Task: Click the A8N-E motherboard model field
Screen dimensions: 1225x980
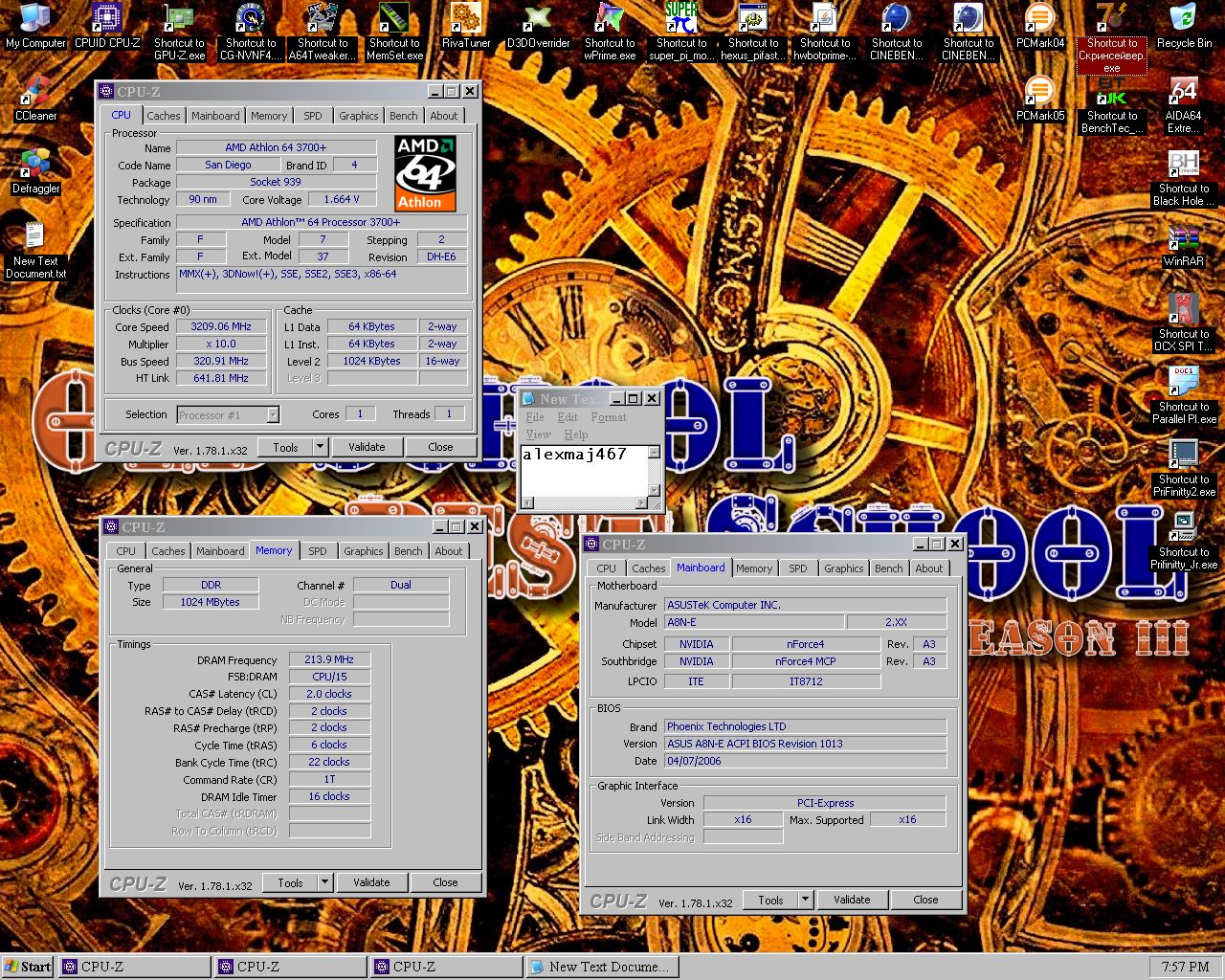Action: coord(753,622)
